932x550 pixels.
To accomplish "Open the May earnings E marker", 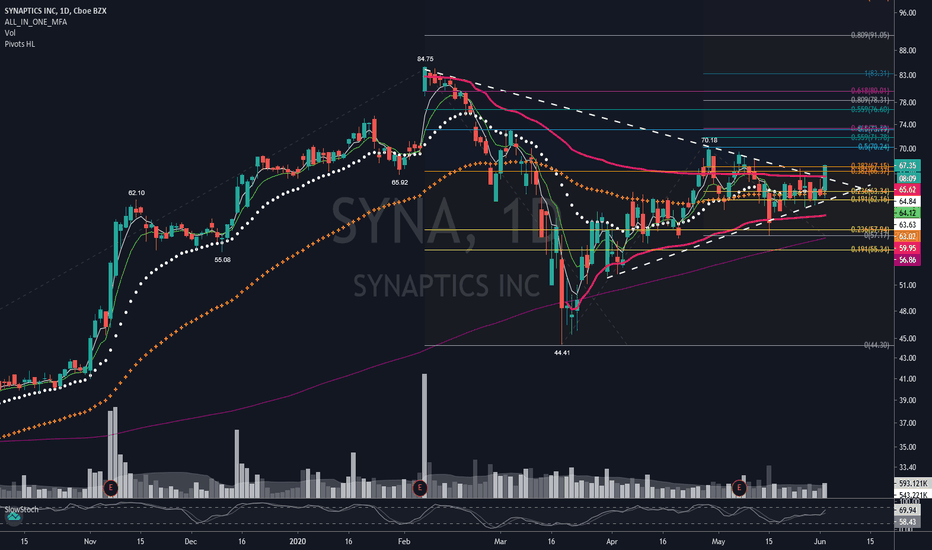I will click(x=739, y=488).
